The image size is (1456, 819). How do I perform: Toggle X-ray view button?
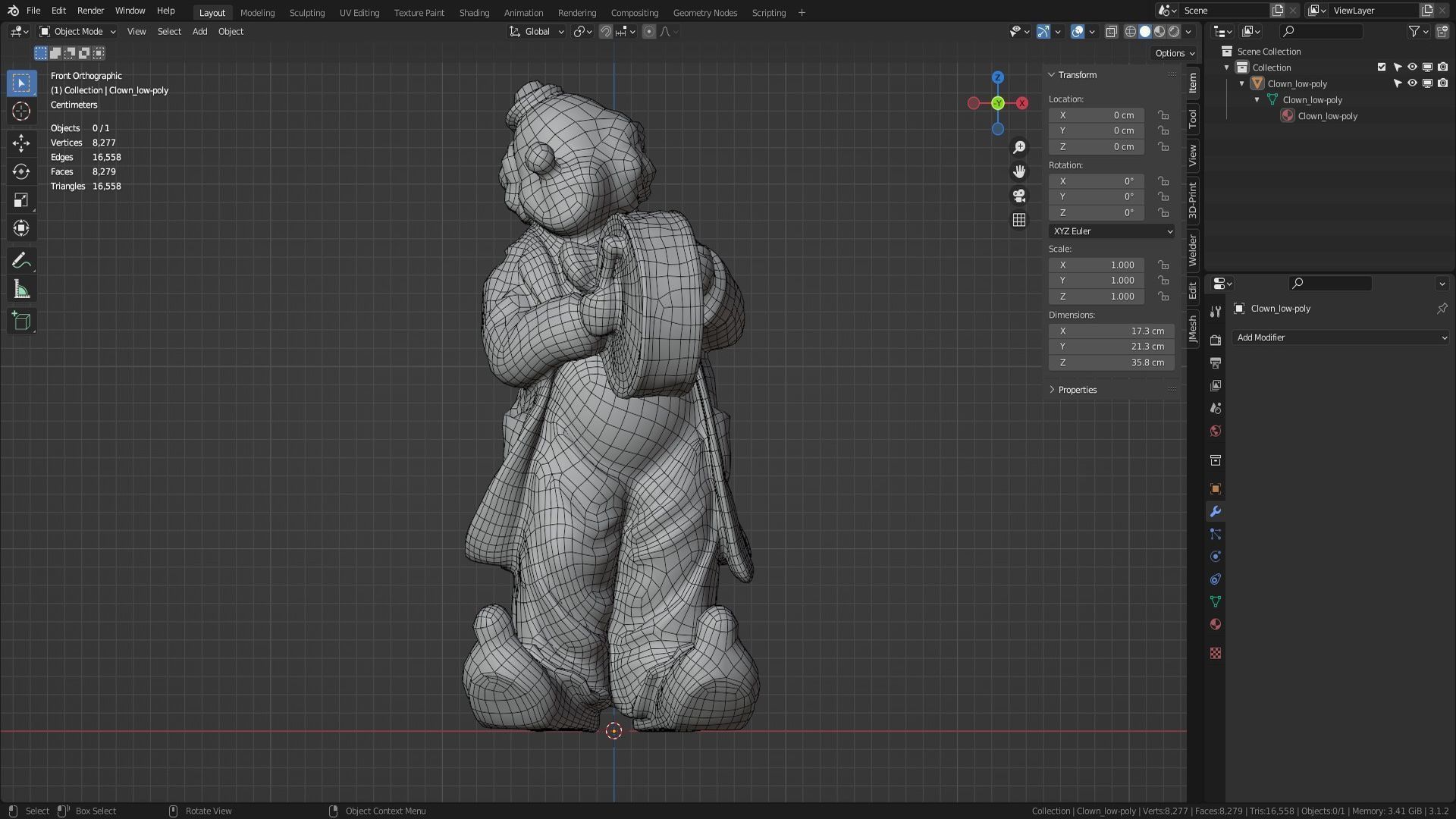pos(1112,31)
